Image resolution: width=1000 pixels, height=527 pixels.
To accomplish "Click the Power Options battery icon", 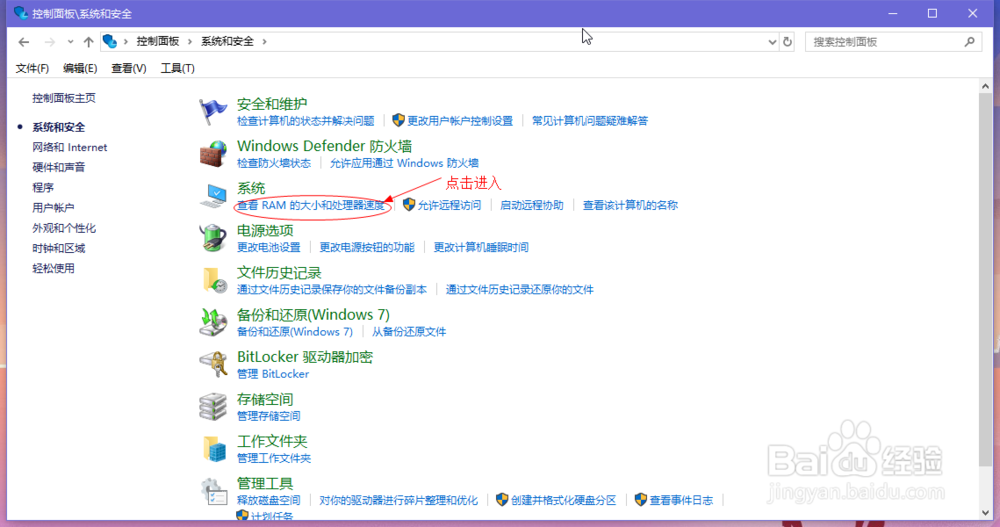I will (x=213, y=238).
